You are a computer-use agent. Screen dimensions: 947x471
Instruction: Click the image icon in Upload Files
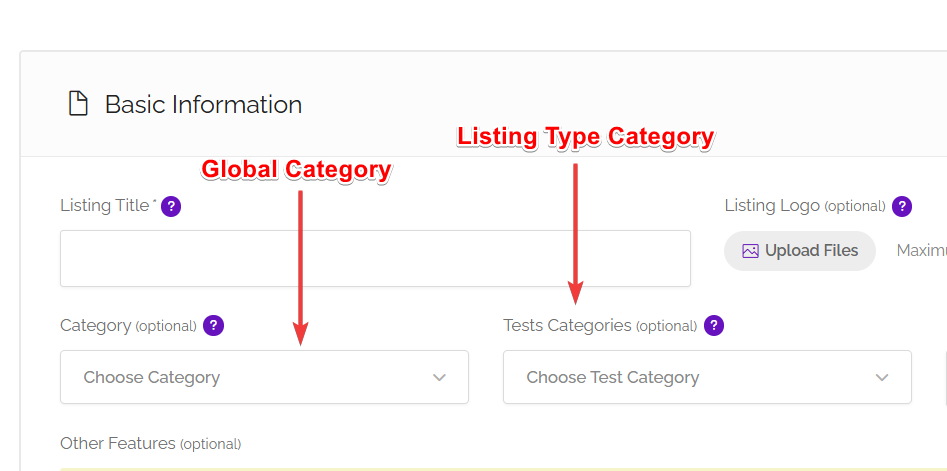[x=750, y=251]
